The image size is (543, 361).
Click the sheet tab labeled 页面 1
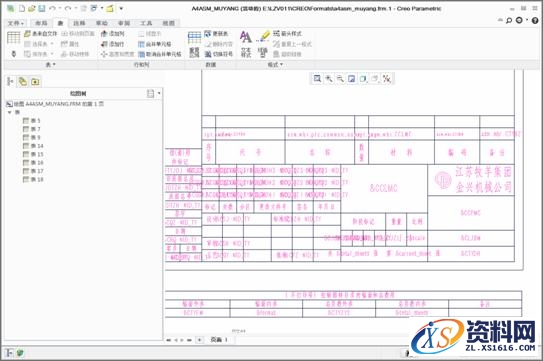point(219,340)
